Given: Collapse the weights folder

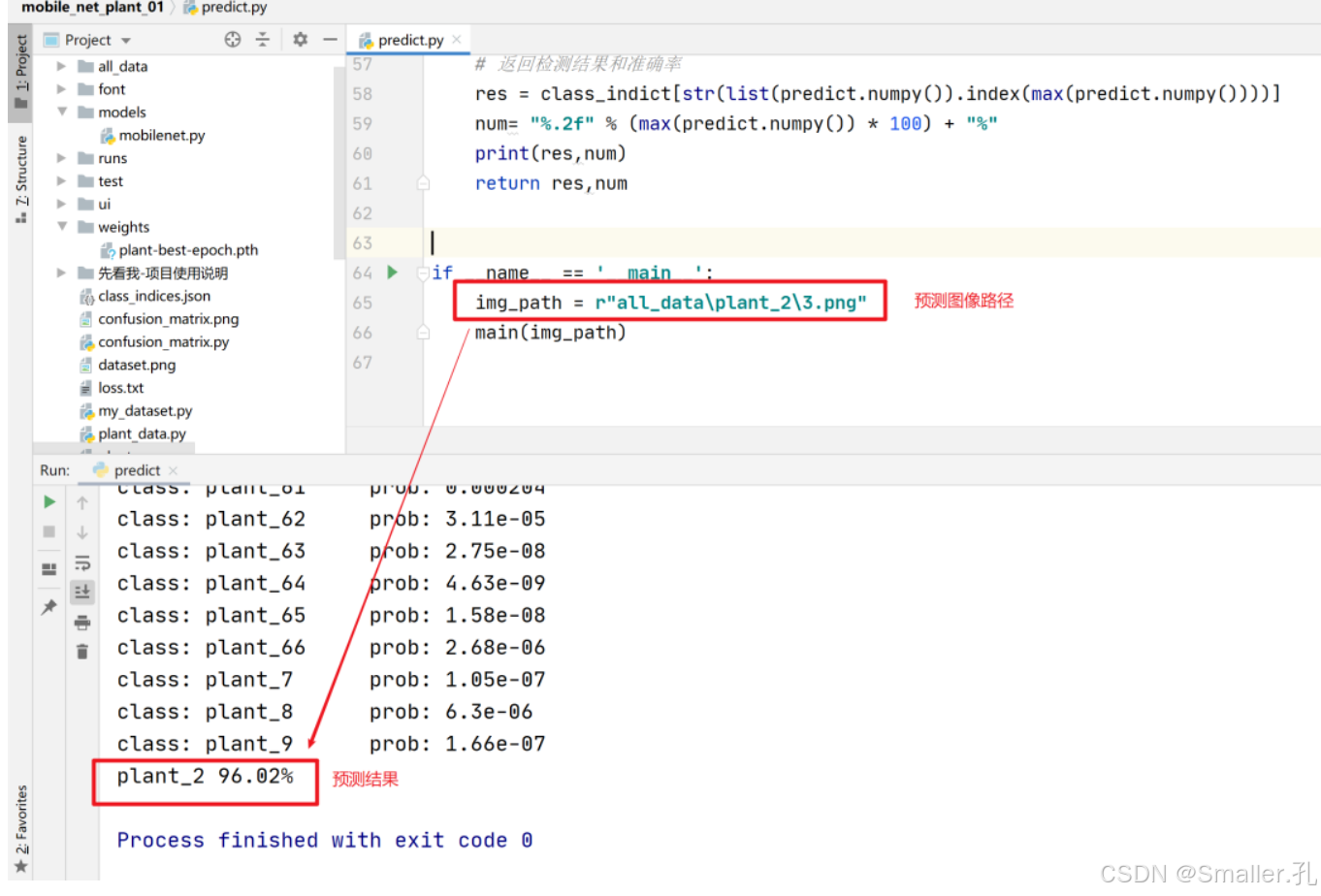Looking at the screenshot, I should pos(61,227).
